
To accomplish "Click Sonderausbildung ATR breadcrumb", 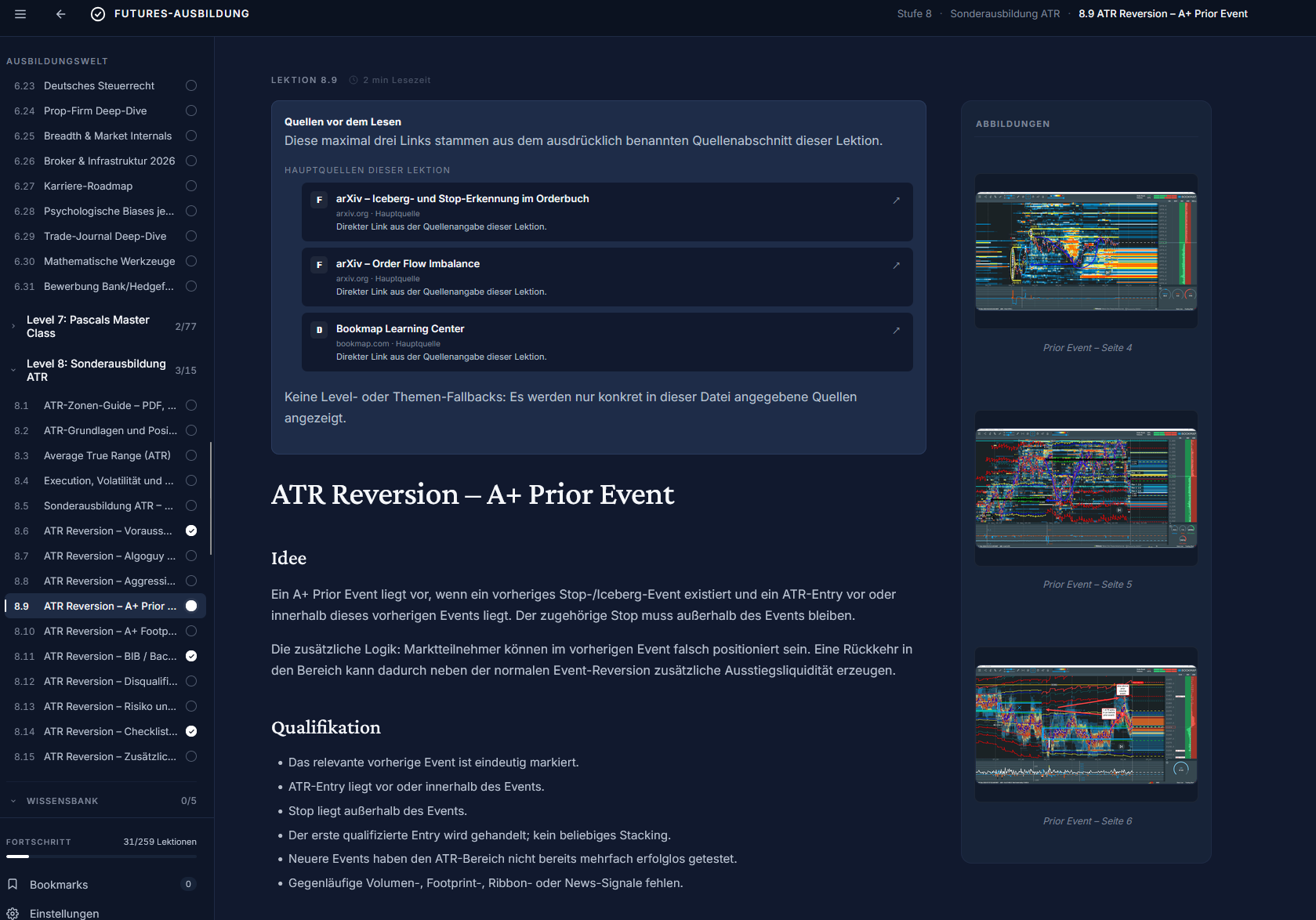I will coord(1005,14).
